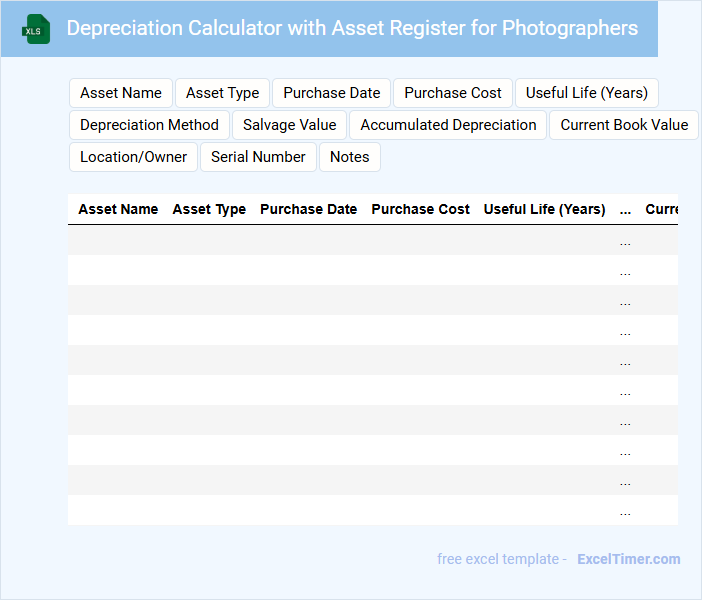Select the Asset Name tag
This screenshot has height=600, width=702.
[x=121, y=93]
